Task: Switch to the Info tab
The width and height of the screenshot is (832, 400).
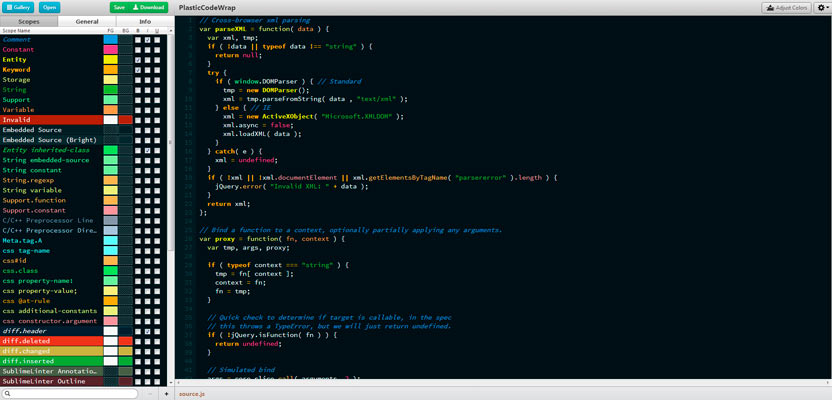Action: tap(145, 20)
